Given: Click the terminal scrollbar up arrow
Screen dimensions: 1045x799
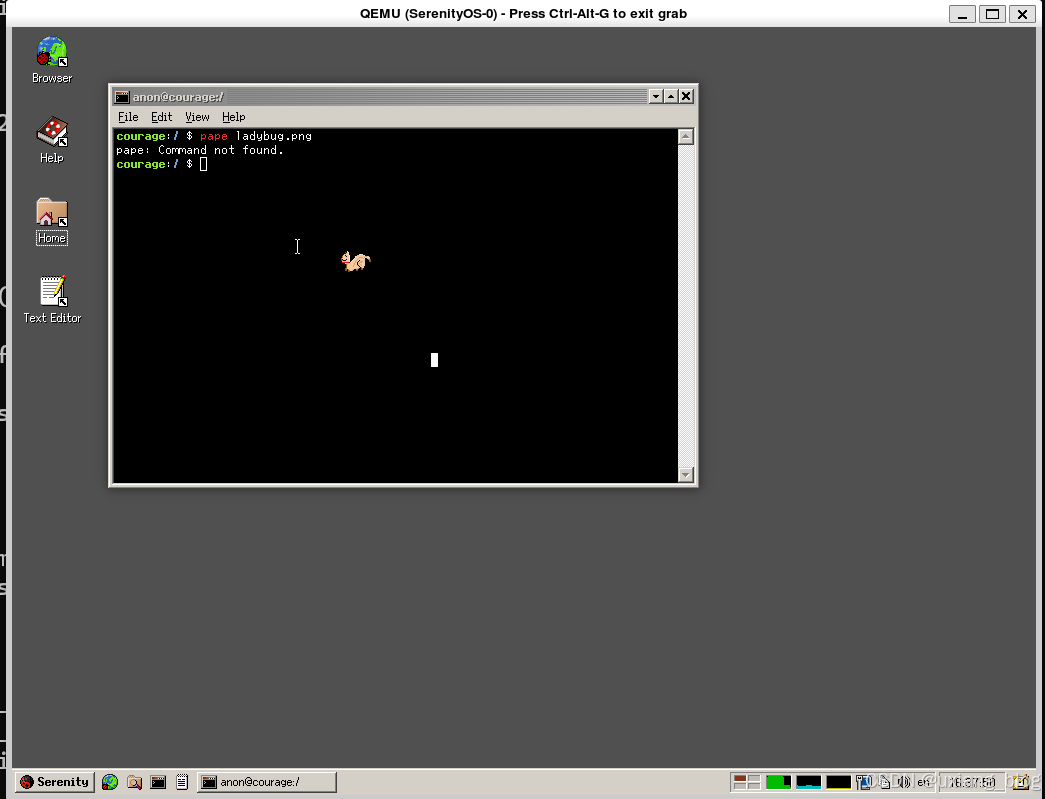Looking at the screenshot, I should [686, 137].
